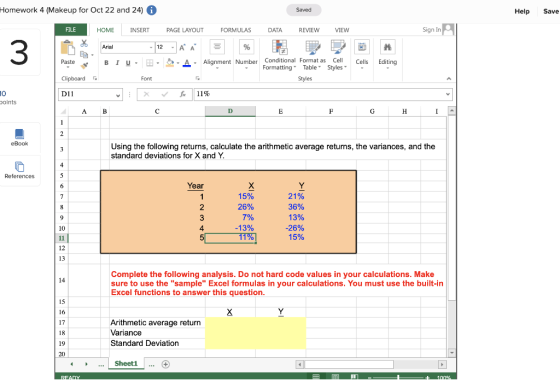
Task: Click the Help link
Action: pos(522,11)
